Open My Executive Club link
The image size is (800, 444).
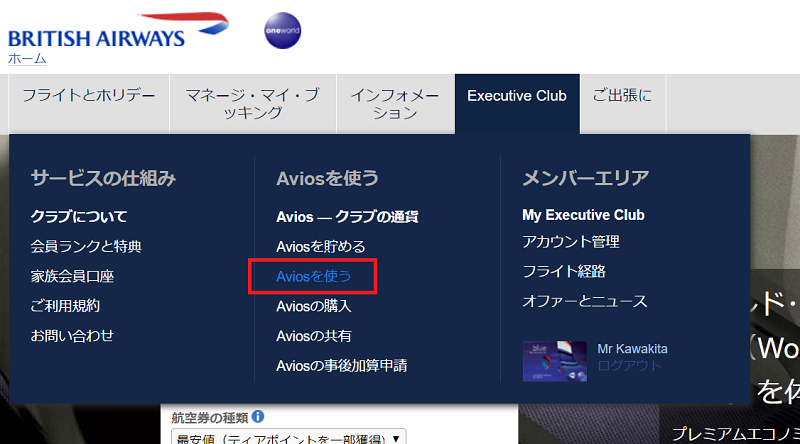(583, 215)
